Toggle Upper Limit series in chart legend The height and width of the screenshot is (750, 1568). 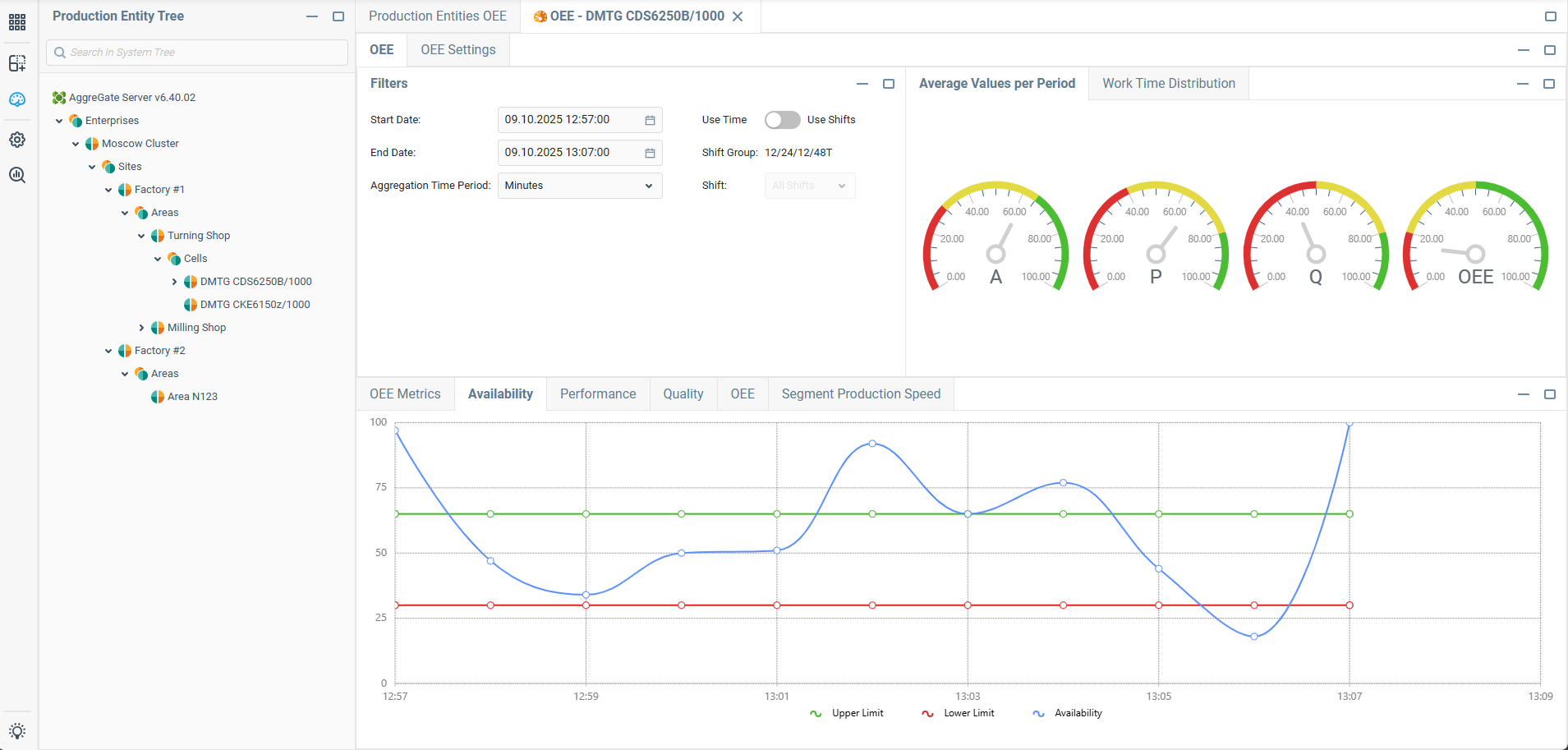pos(848,713)
